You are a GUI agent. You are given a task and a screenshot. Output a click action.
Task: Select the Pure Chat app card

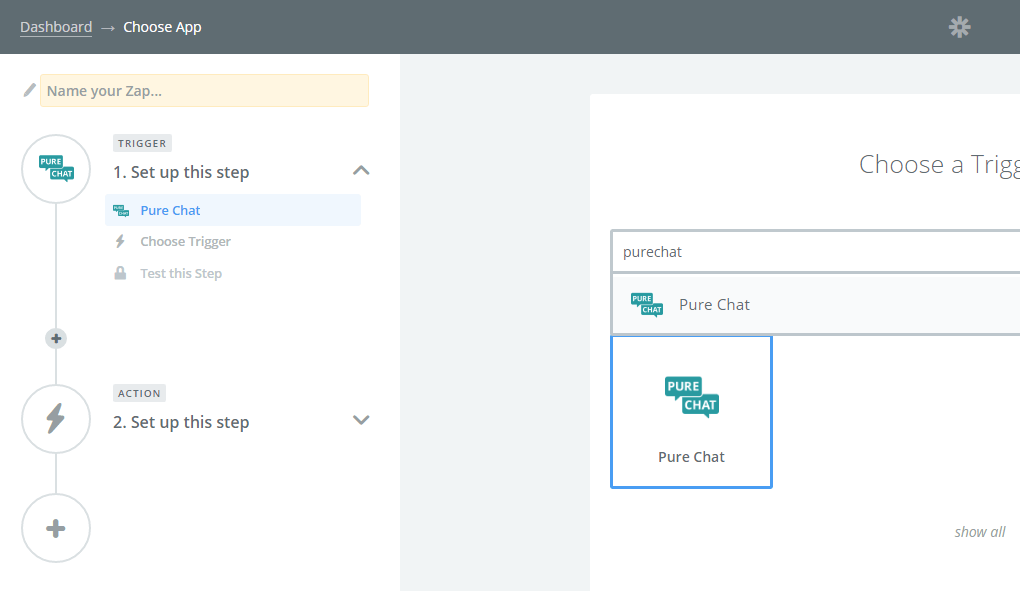(691, 412)
